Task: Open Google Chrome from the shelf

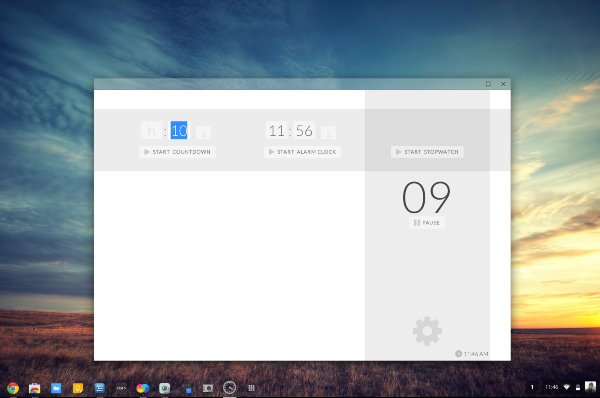Action: click(x=13, y=388)
